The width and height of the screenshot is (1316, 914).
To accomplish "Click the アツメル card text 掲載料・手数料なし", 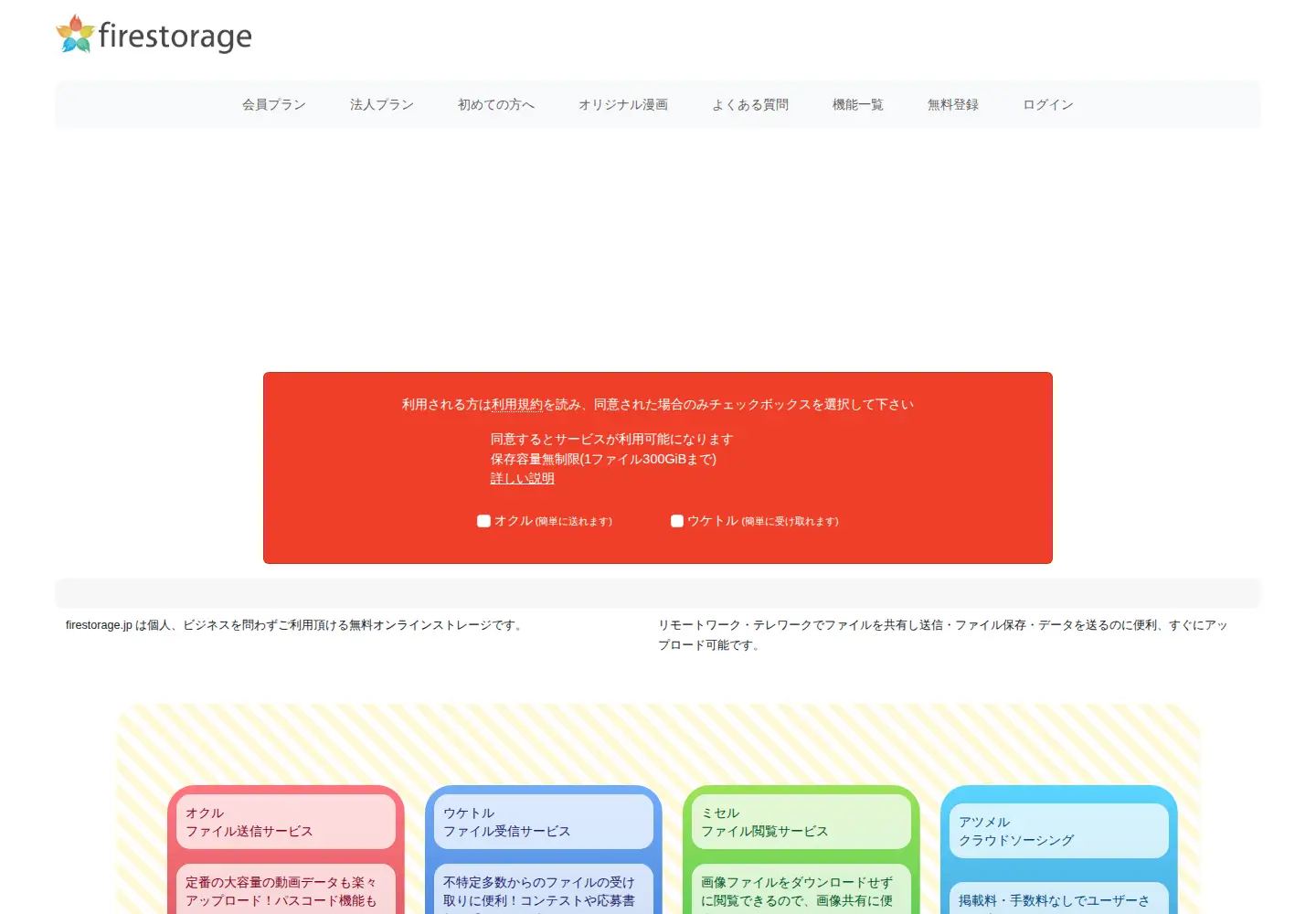I will pyautogui.click(x=1059, y=899).
